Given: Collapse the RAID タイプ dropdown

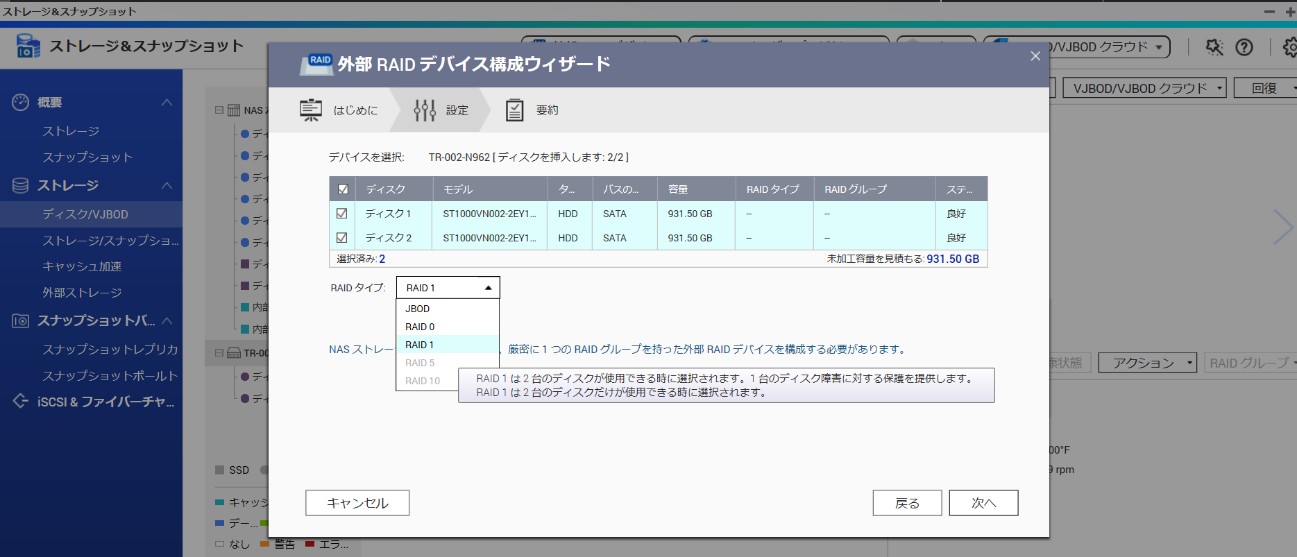Looking at the screenshot, I should [448, 287].
